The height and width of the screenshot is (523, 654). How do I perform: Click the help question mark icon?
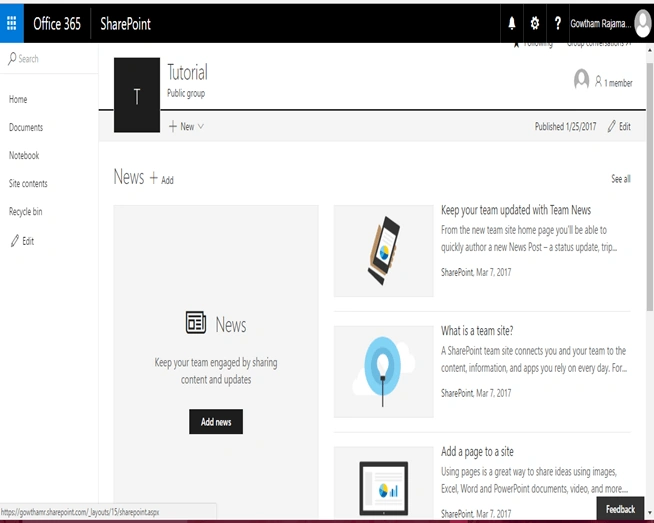(x=558, y=23)
